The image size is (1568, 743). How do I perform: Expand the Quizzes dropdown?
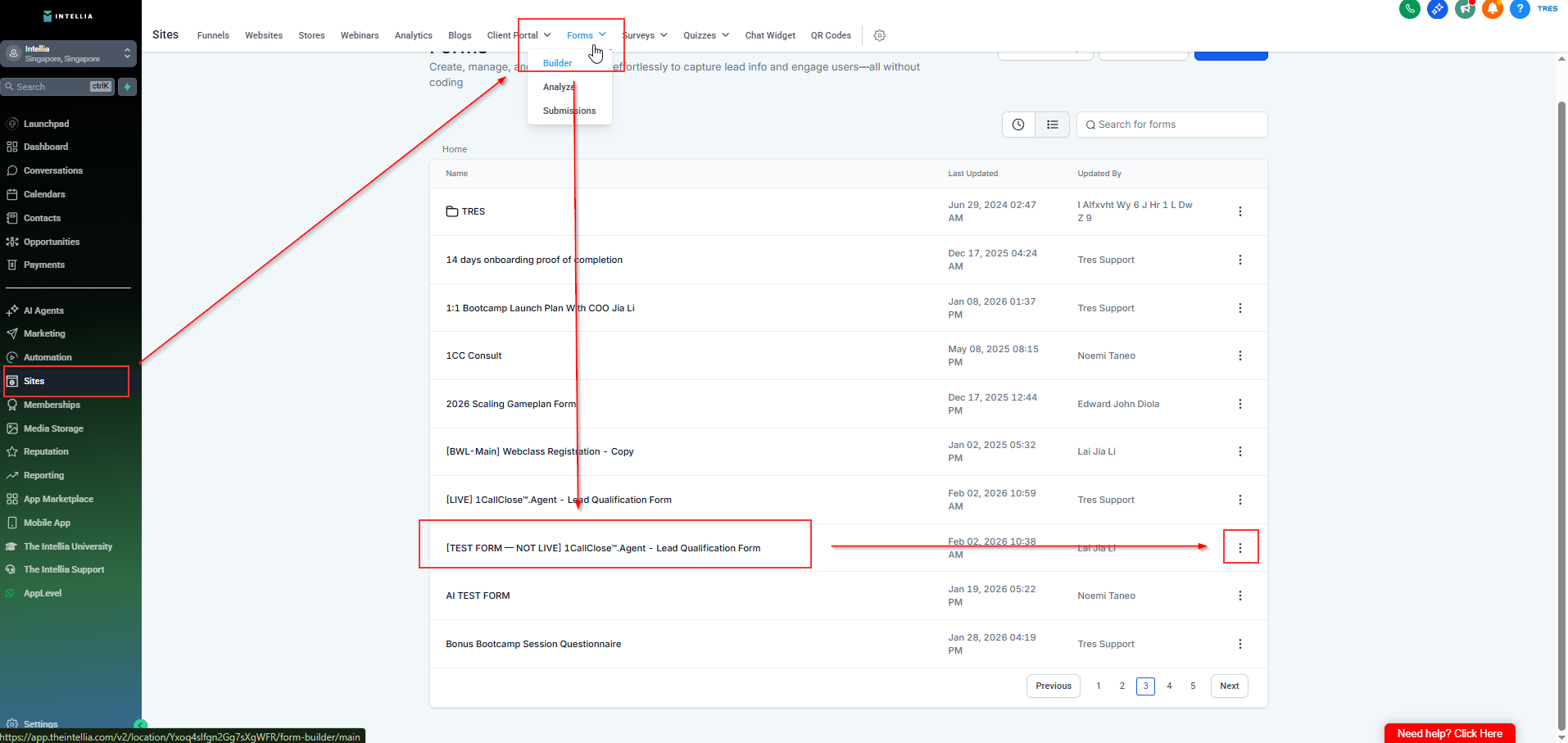click(x=706, y=35)
